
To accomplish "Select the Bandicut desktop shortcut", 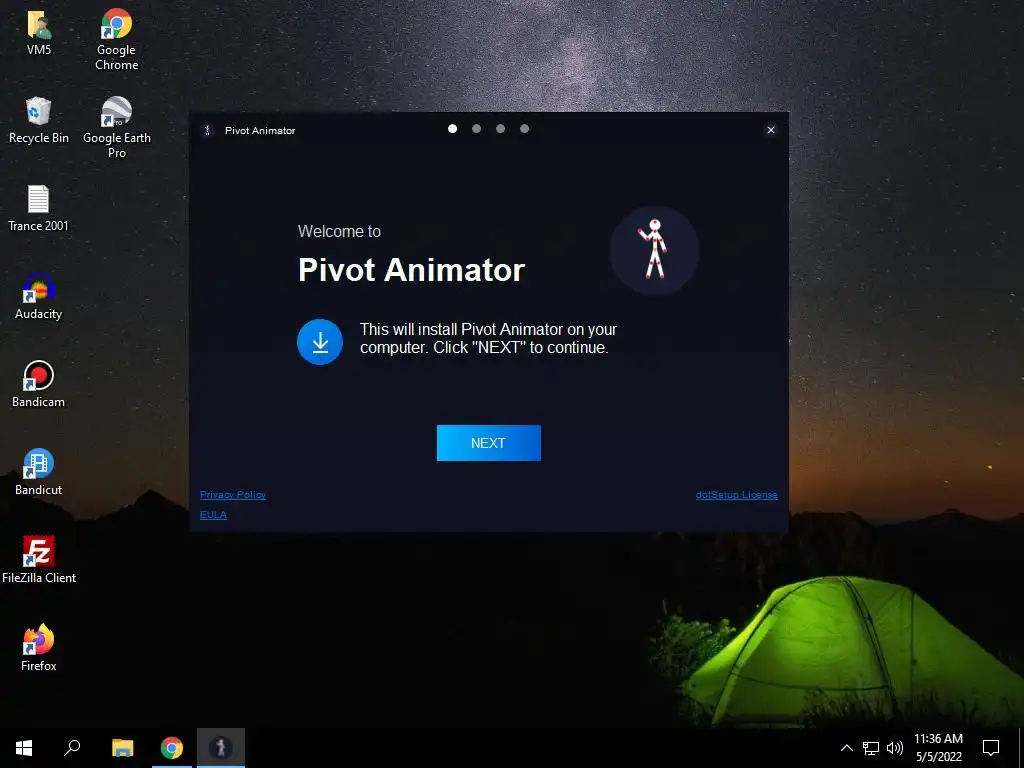I will 39,473.
